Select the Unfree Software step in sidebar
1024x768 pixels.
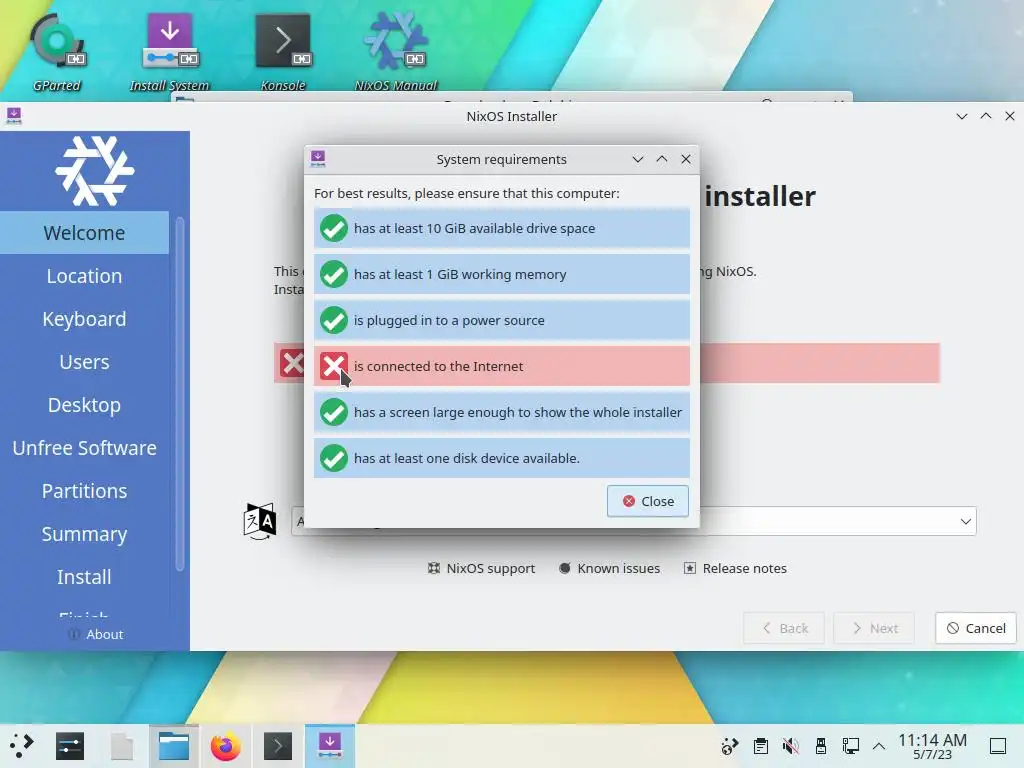pos(84,448)
